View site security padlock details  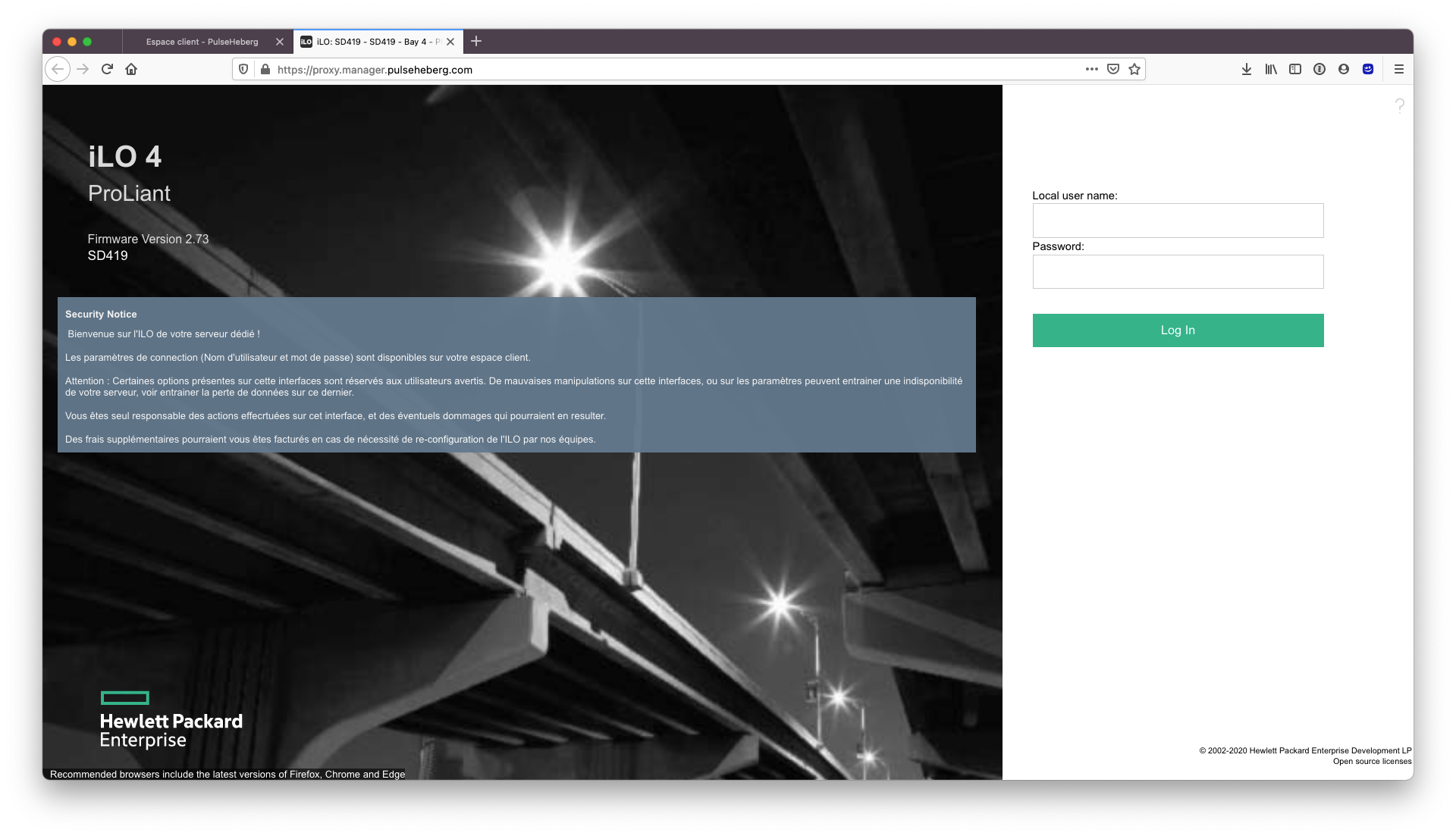click(x=265, y=69)
